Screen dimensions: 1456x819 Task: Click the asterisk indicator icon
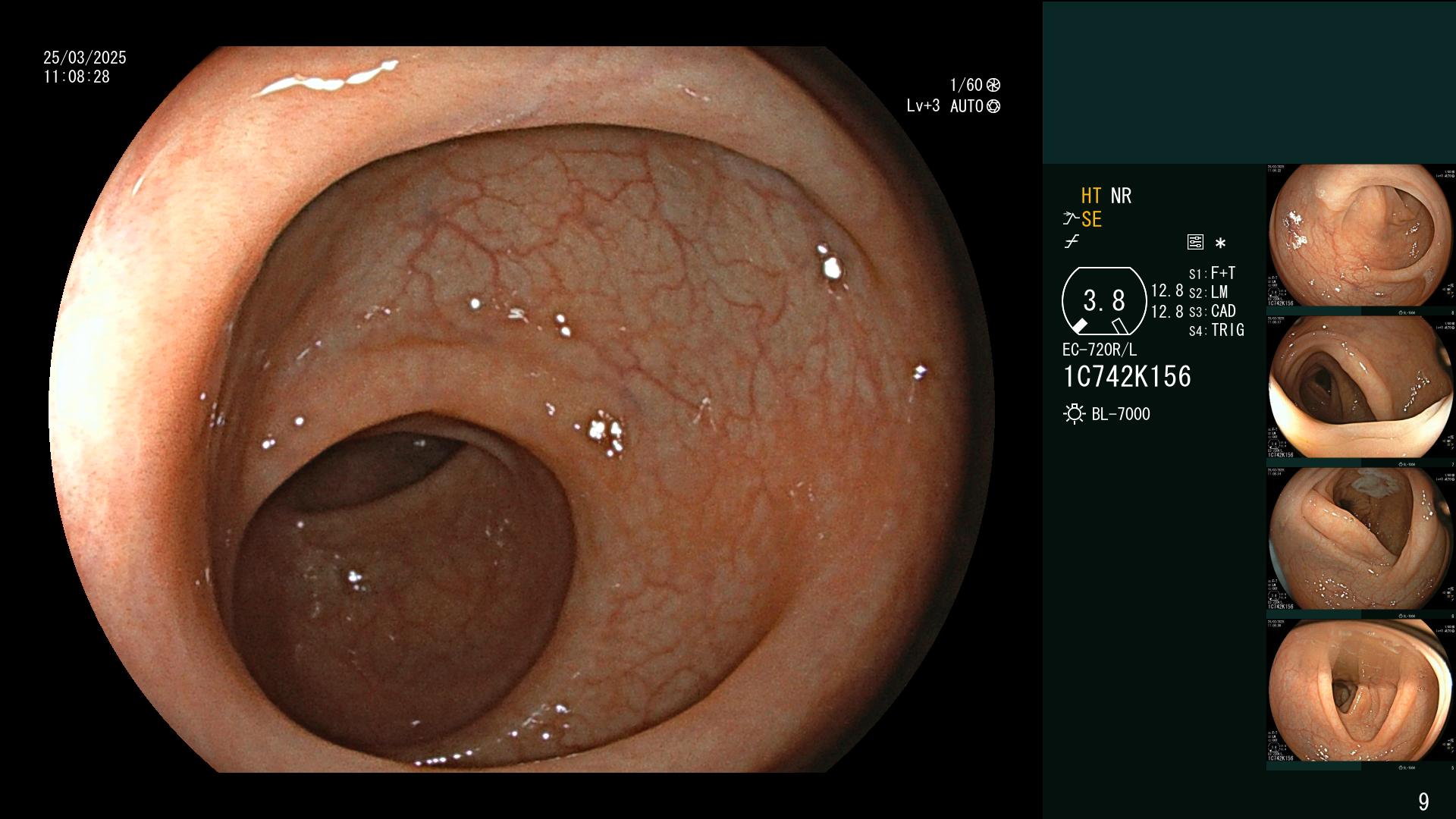pyautogui.click(x=1220, y=243)
